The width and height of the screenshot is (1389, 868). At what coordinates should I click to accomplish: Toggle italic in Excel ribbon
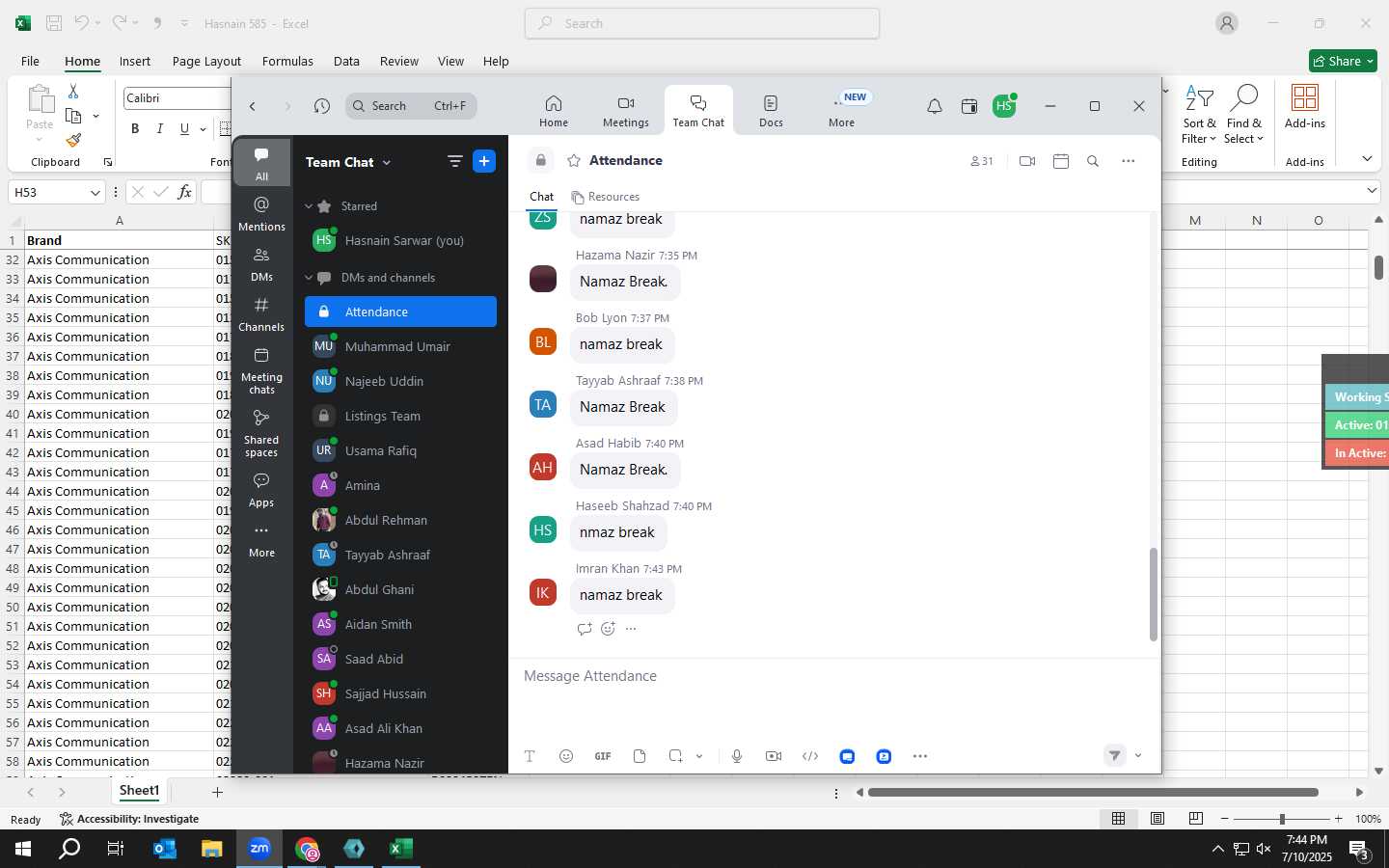tap(160, 128)
